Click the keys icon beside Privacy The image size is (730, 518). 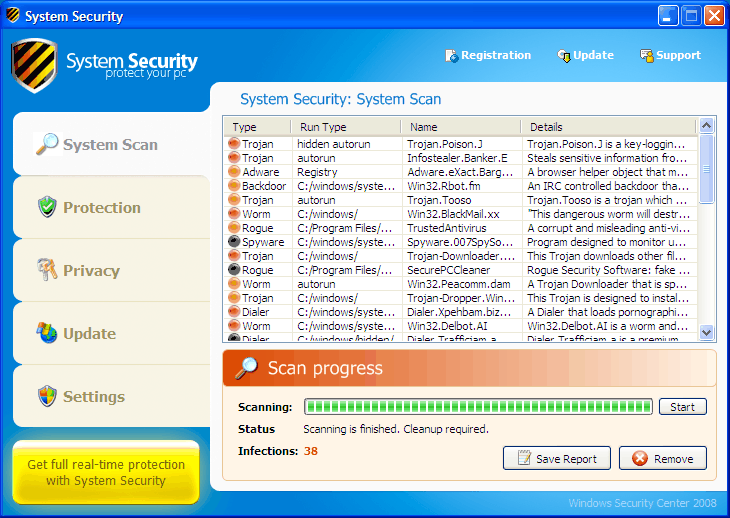pos(47,269)
